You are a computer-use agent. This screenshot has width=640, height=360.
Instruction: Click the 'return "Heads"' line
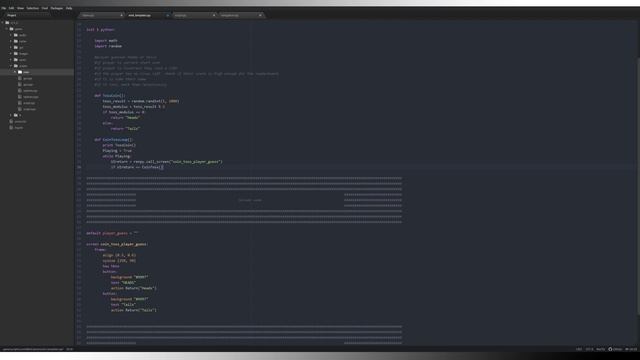point(125,118)
